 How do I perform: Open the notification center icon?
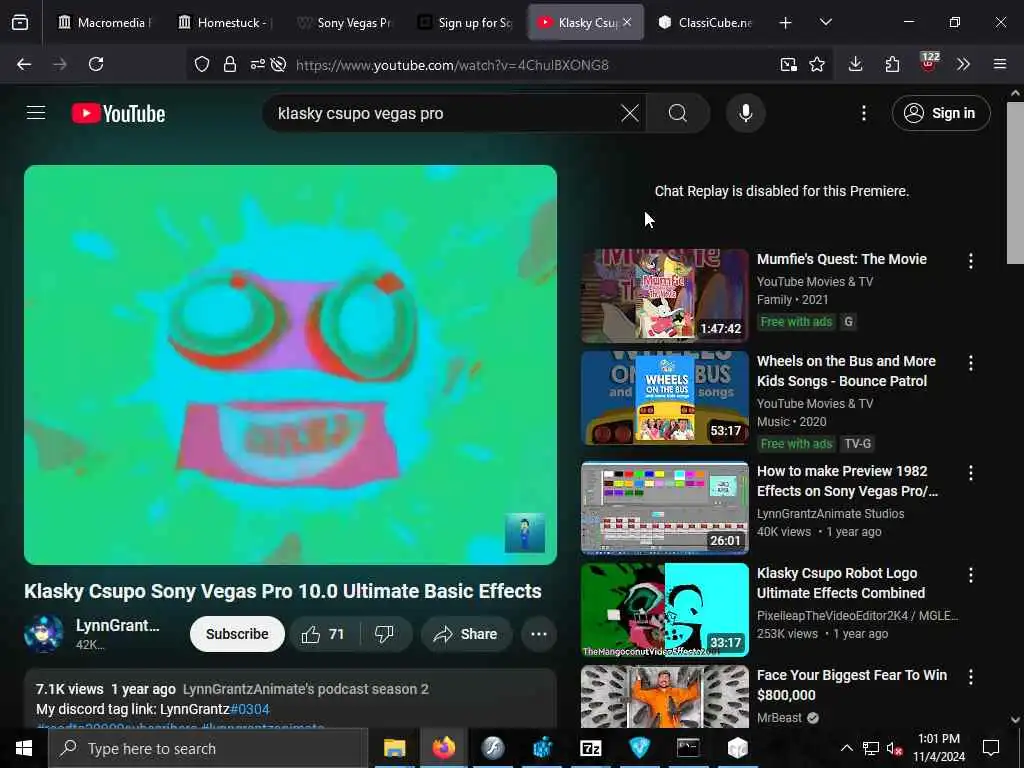[991, 748]
